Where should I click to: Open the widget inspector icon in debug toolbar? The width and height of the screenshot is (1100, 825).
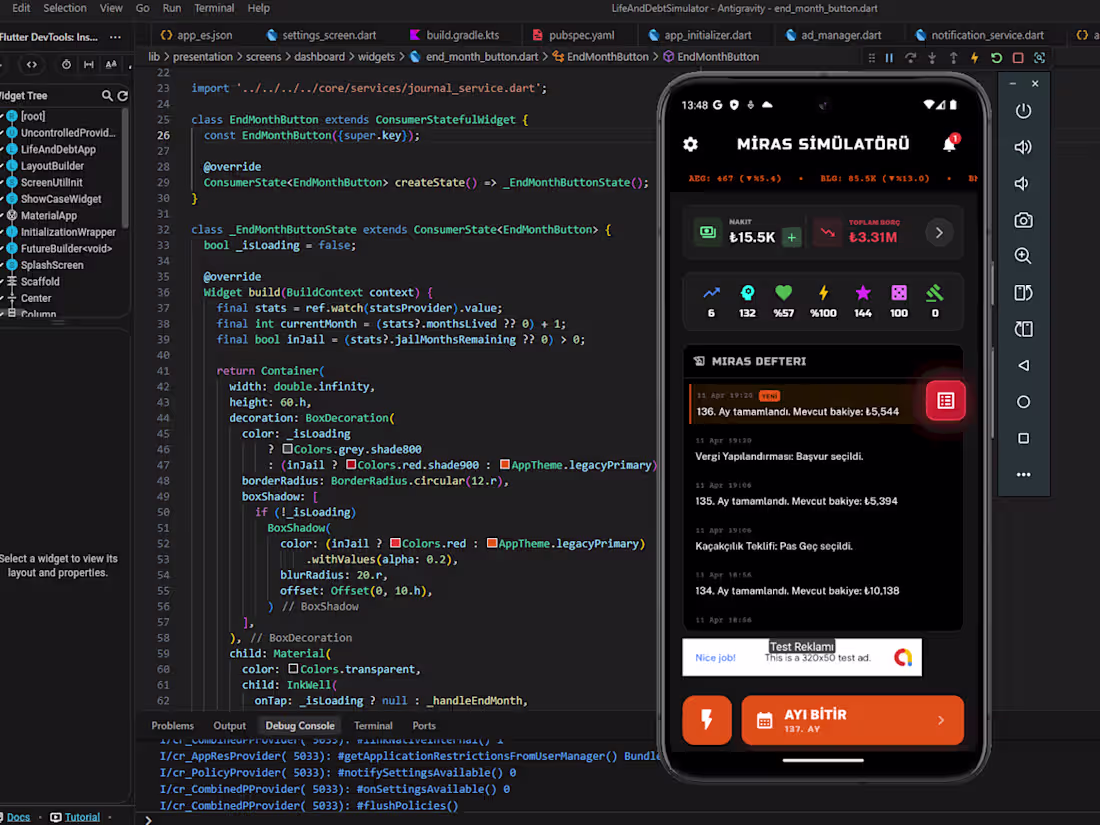pyautogui.click(x=1040, y=58)
